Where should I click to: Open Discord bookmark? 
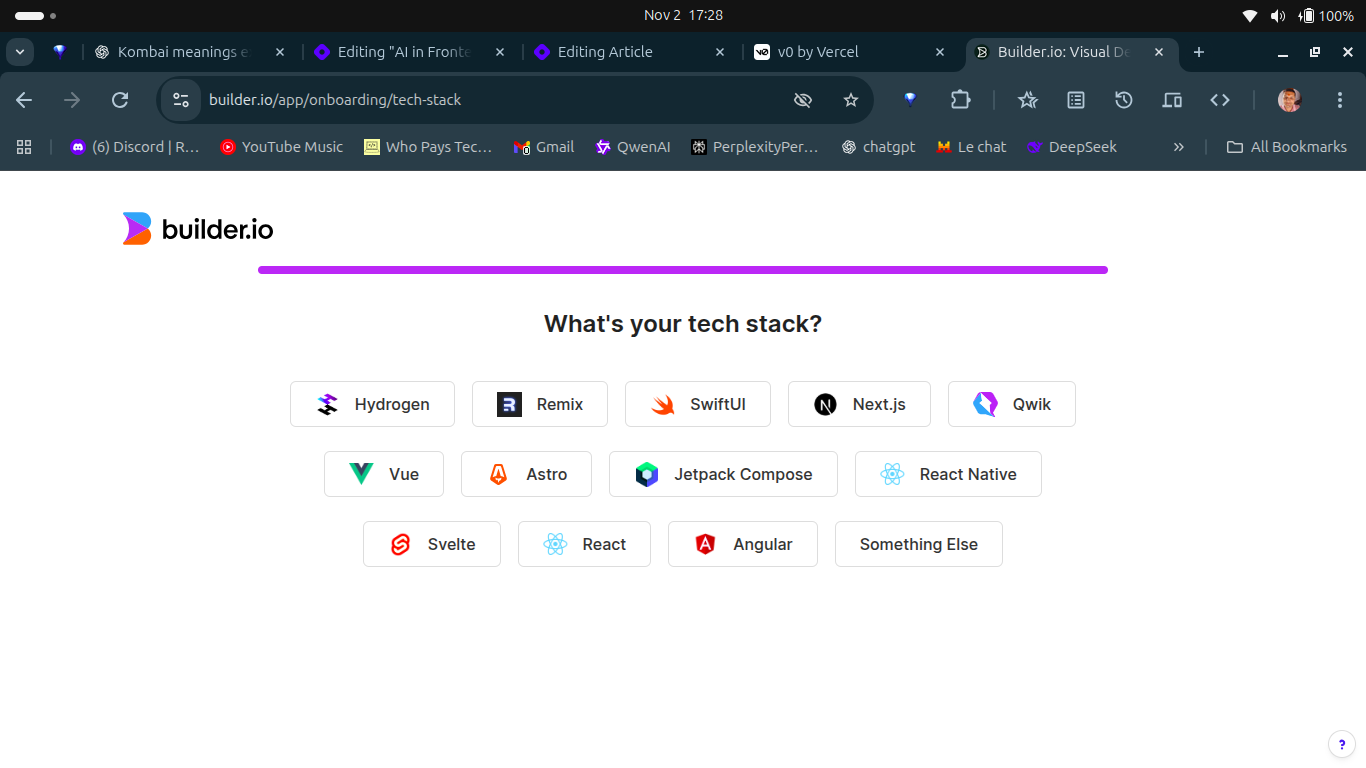[x=135, y=147]
